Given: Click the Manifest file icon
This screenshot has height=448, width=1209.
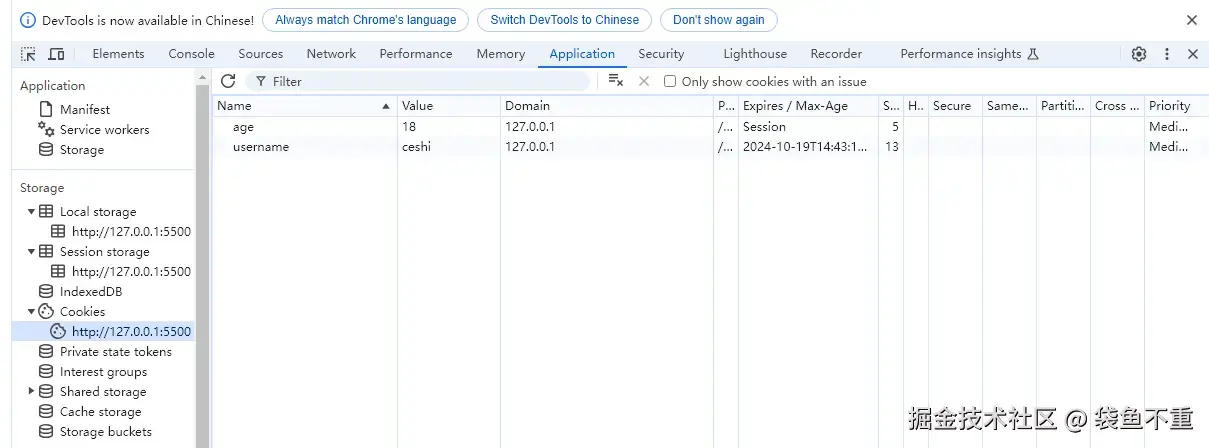Looking at the screenshot, I should point(46,109).
